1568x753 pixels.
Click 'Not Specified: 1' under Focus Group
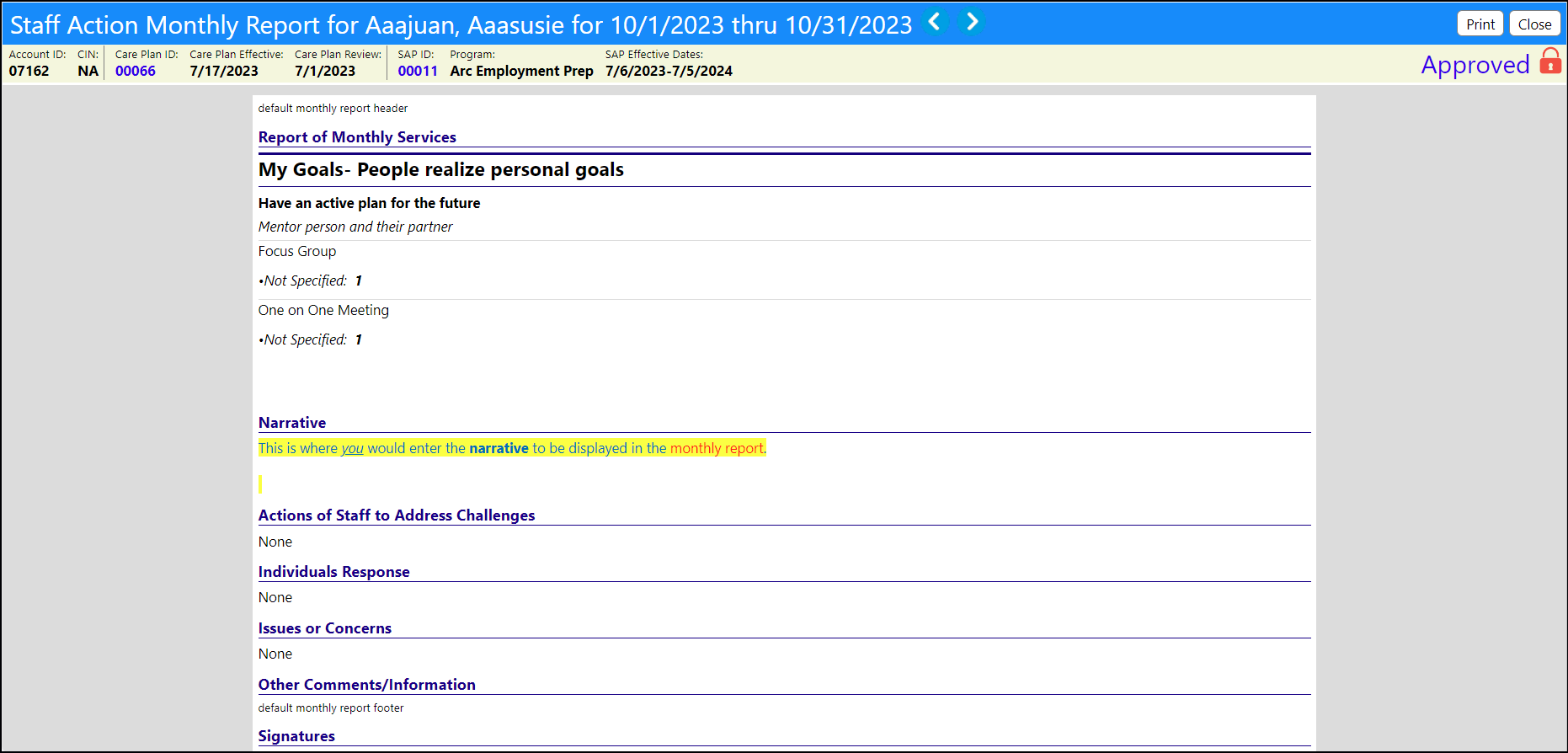(311, 280)
